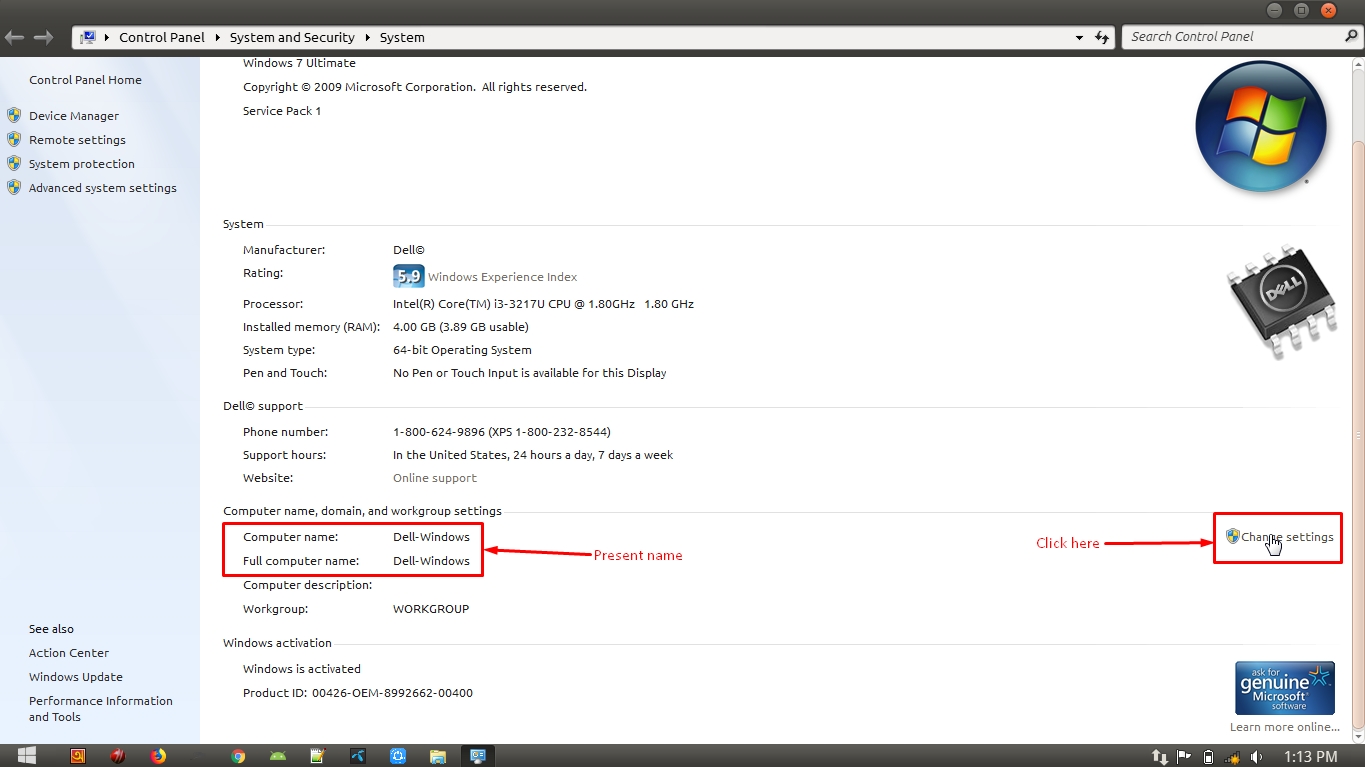Launch Google Chrome from the taskbar
The height and width of the screenshot is (767, 1365).
(x=238, y=756)
